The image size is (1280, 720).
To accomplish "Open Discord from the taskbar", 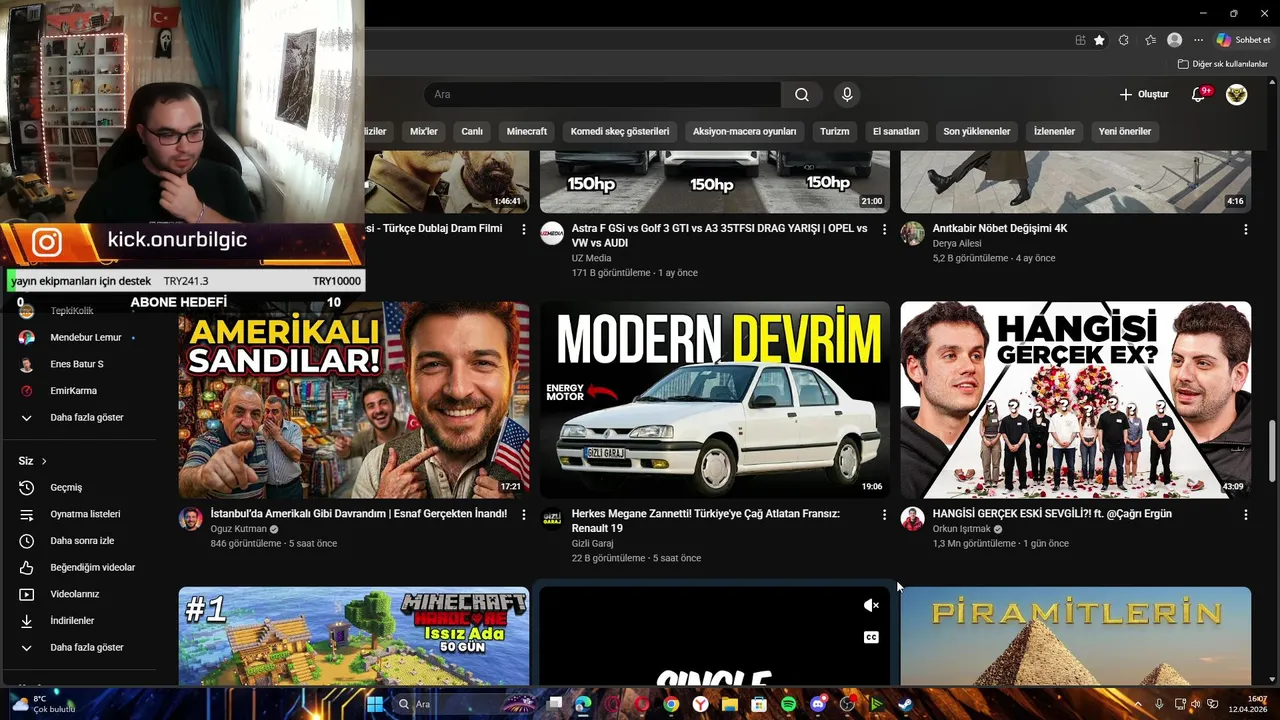I will tap(818, 704).
